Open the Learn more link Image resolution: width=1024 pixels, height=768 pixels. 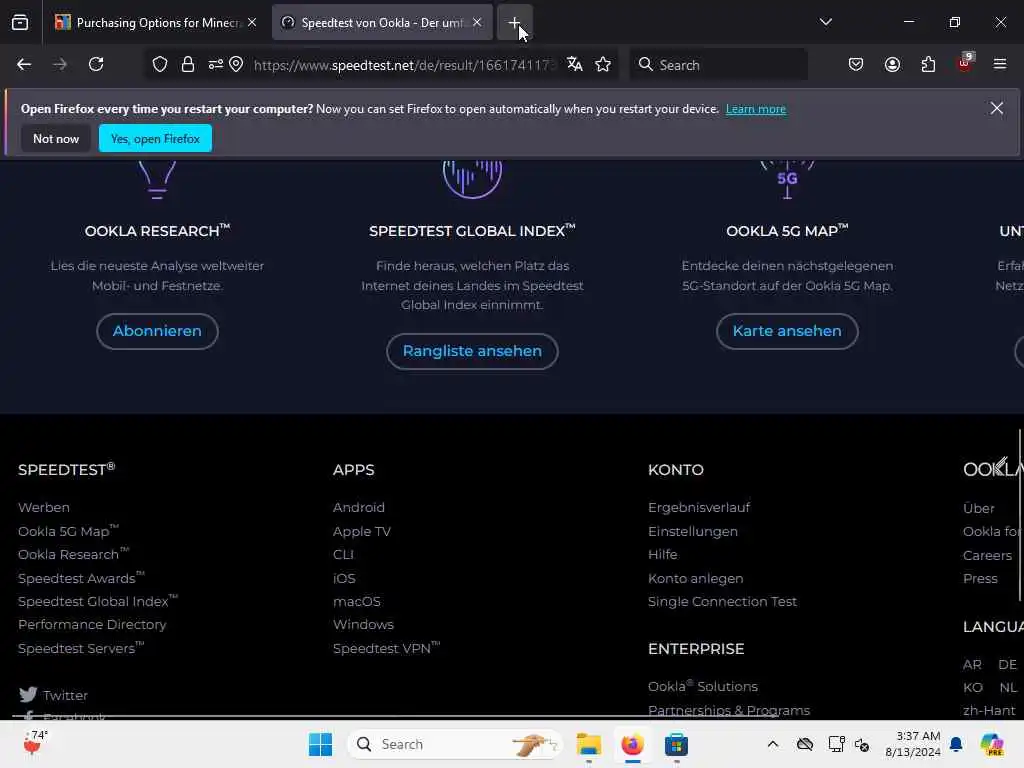756,109
